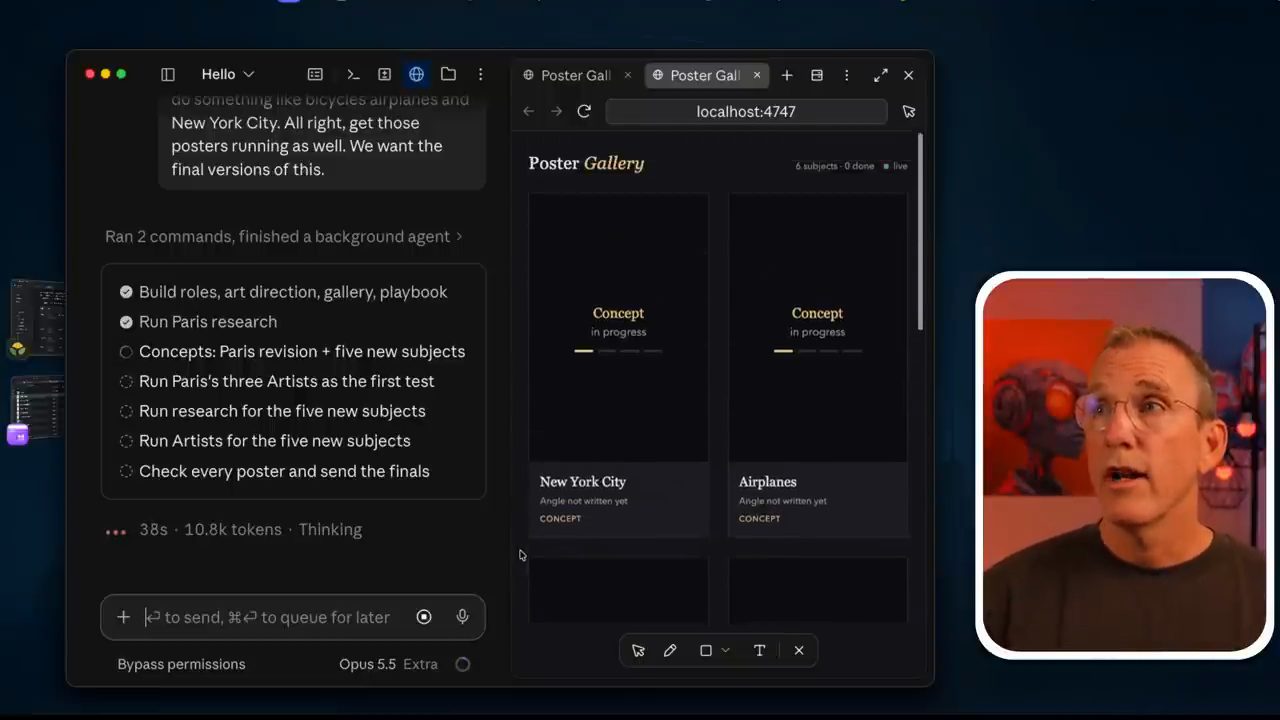Click the gallery page scrollbar
1280x720 pixels.
click(920, 232)
